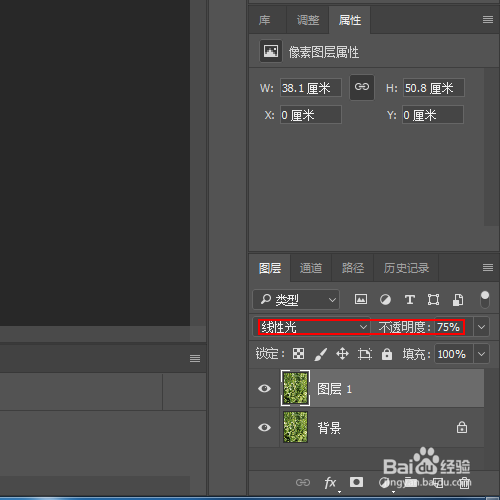Viewport: 500px width, 500px height.
Task: Click the W width field 38.1 厘米
Action: pos(311,88)
